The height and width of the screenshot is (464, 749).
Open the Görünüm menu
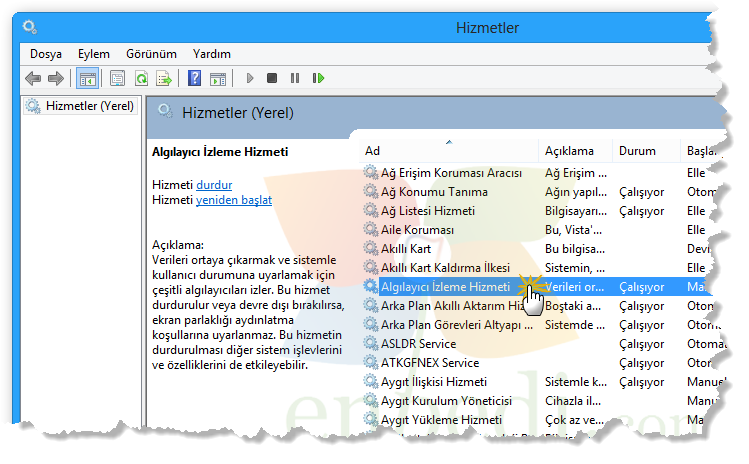point(151,54)
